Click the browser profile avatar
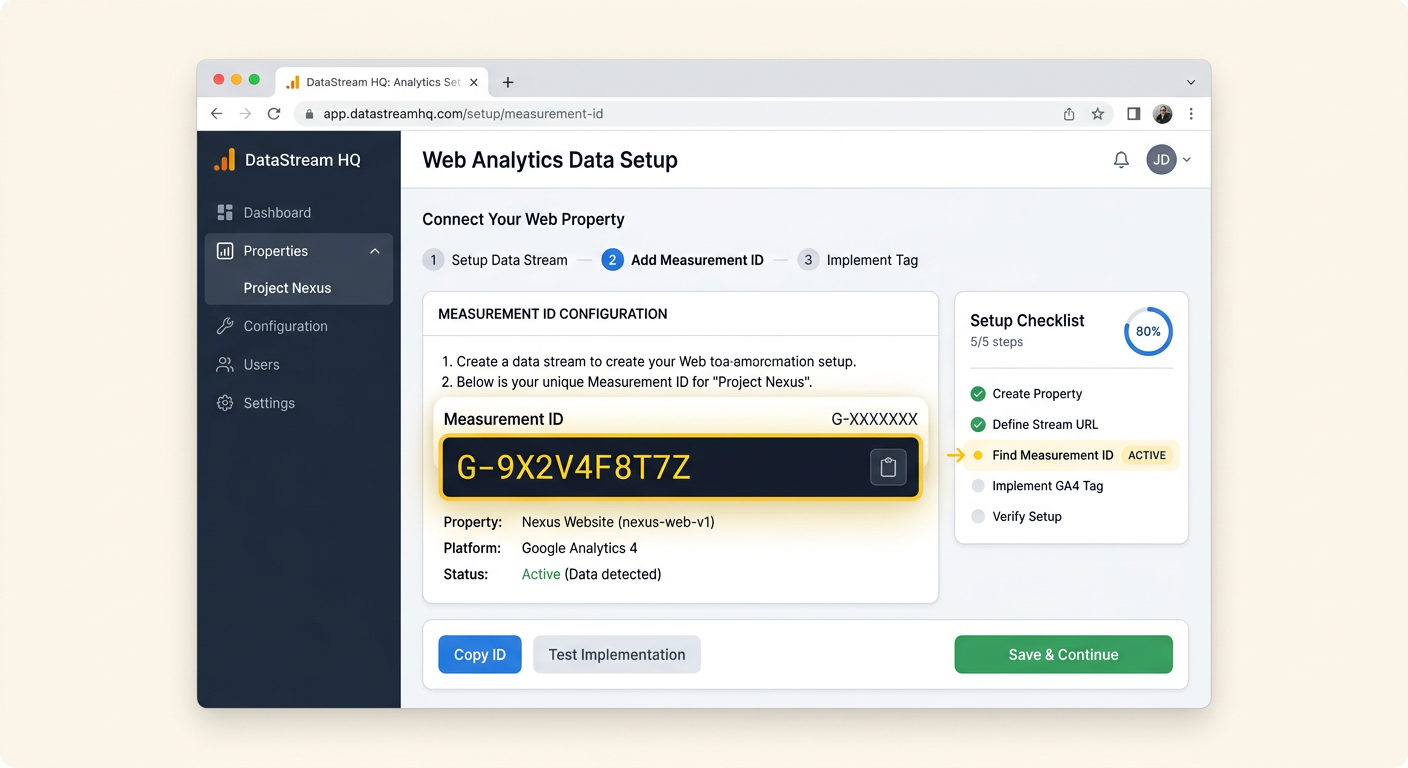1408x768 pixels. coord(1162,114)
